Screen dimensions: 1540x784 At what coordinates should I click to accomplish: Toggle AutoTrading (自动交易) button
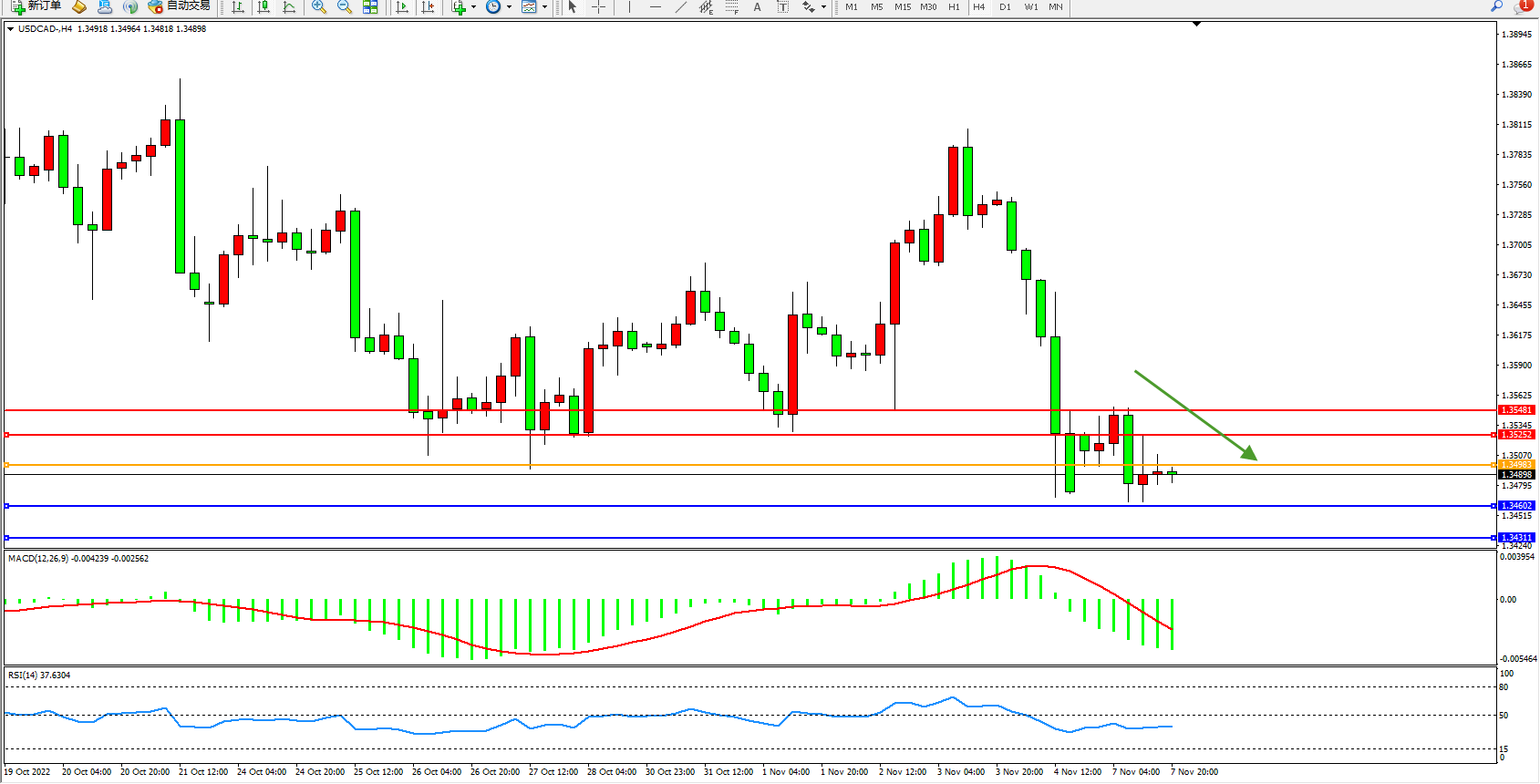click(180, 6)
